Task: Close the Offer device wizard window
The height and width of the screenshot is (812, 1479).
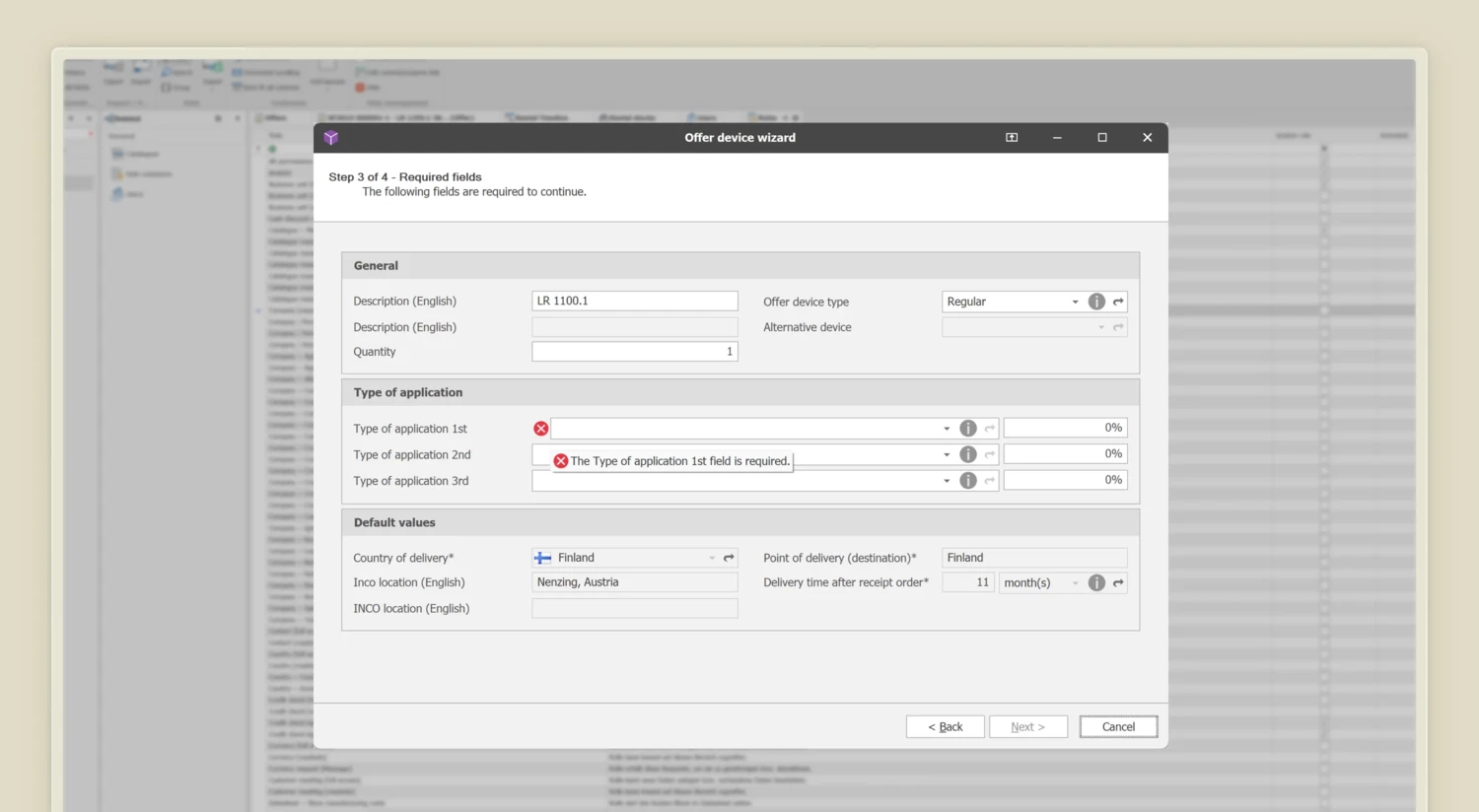Action: pyautogui.click(x=1148, y=138)
